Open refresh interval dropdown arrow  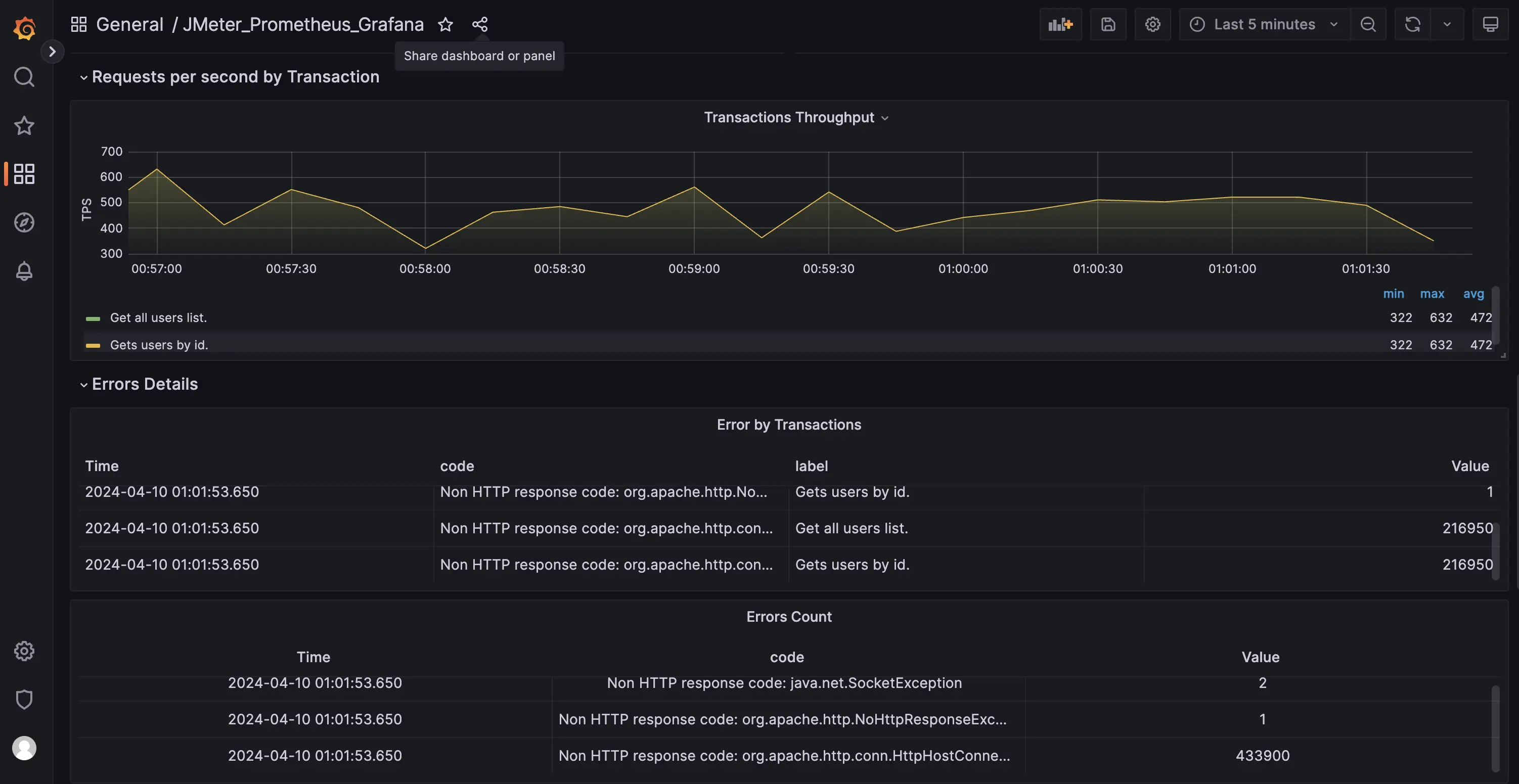1447,24
